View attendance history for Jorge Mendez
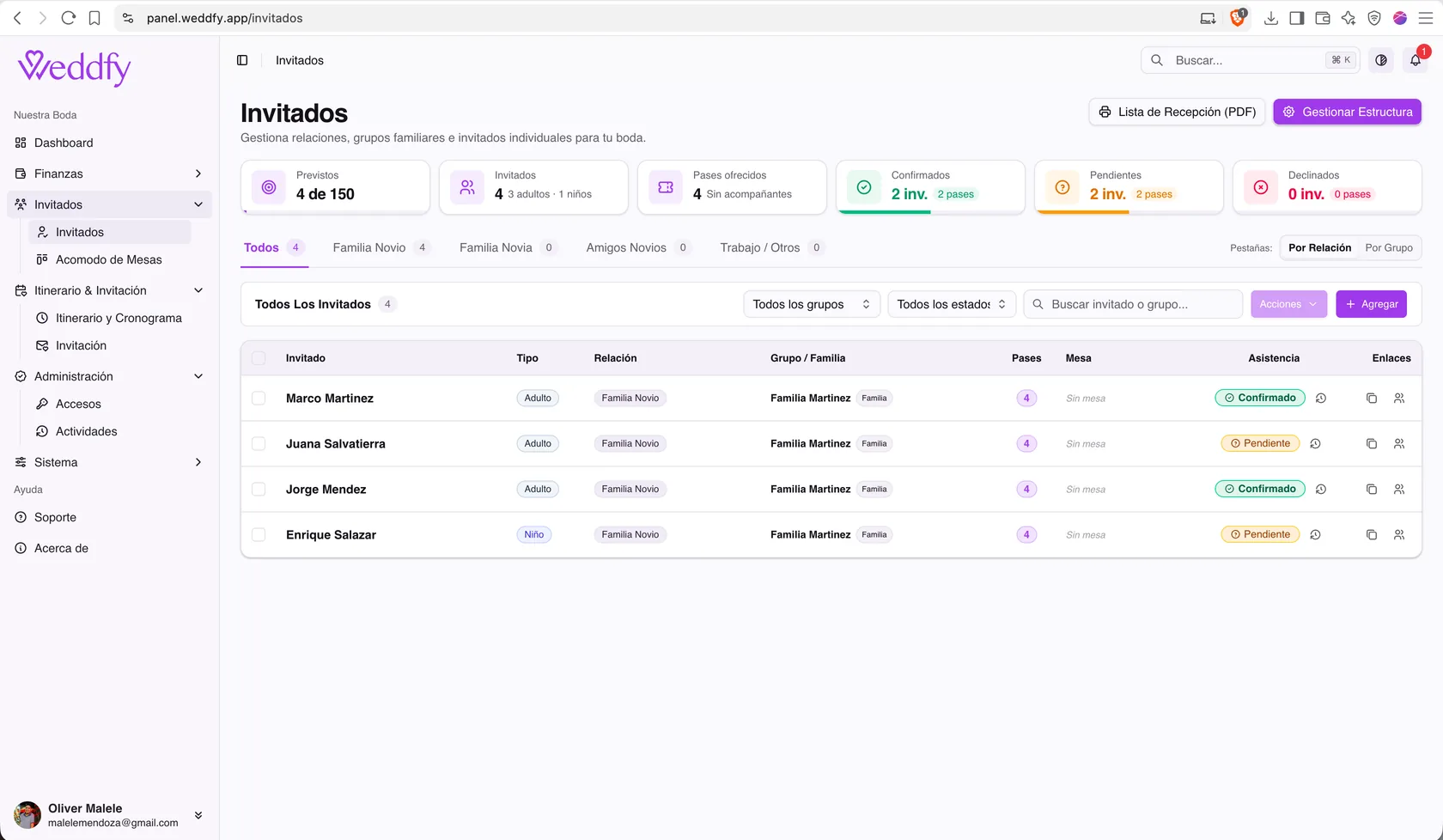 [1321, 490]
